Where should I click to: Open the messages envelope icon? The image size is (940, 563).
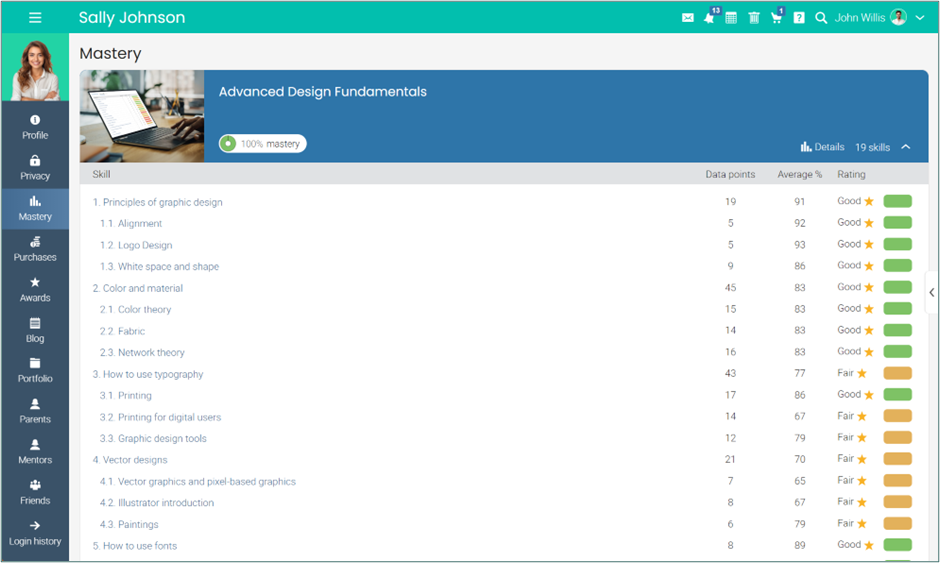coord(688,18)
